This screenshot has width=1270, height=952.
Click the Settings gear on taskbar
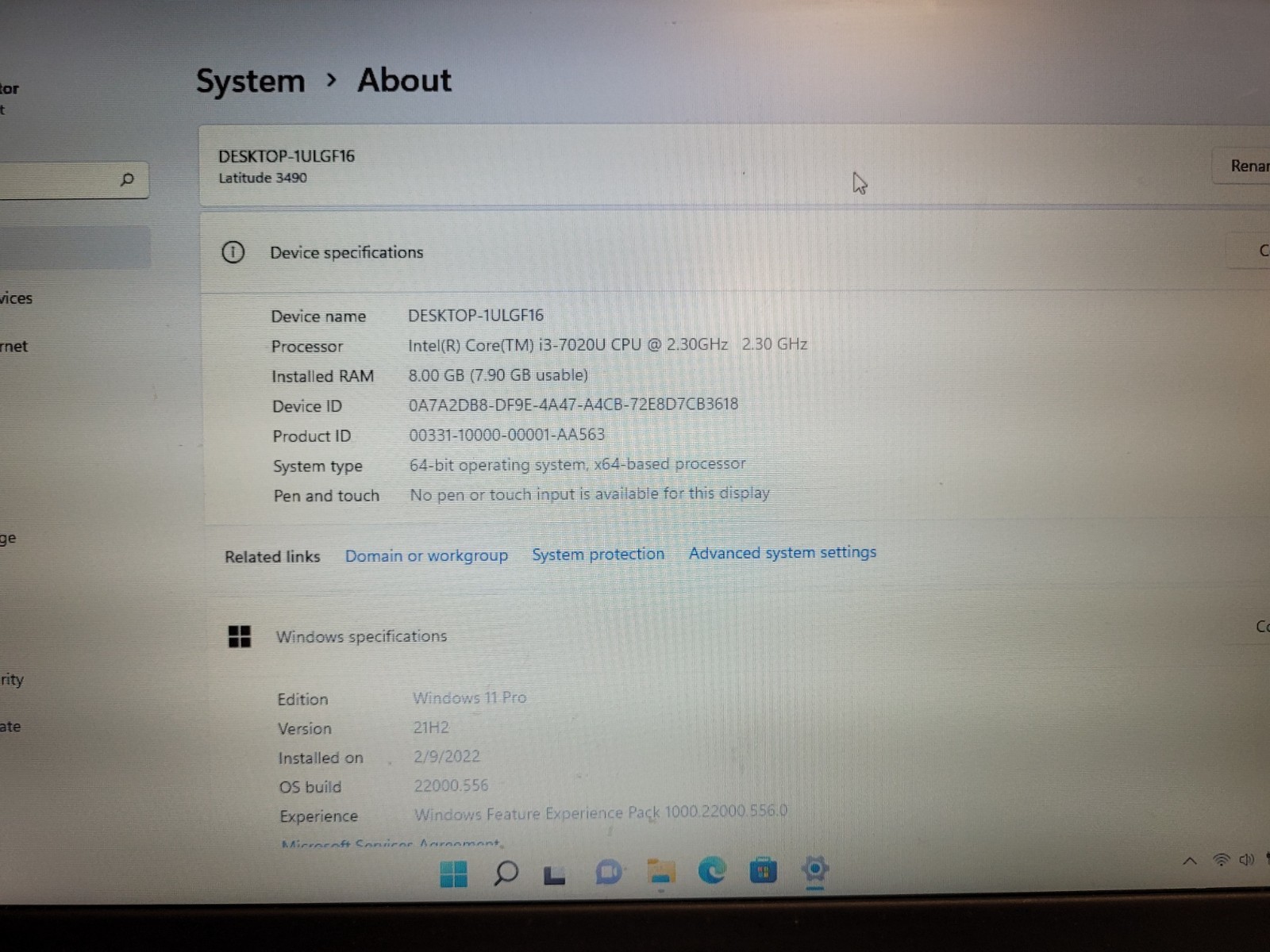pyautogui.click(x=815, y=869)
